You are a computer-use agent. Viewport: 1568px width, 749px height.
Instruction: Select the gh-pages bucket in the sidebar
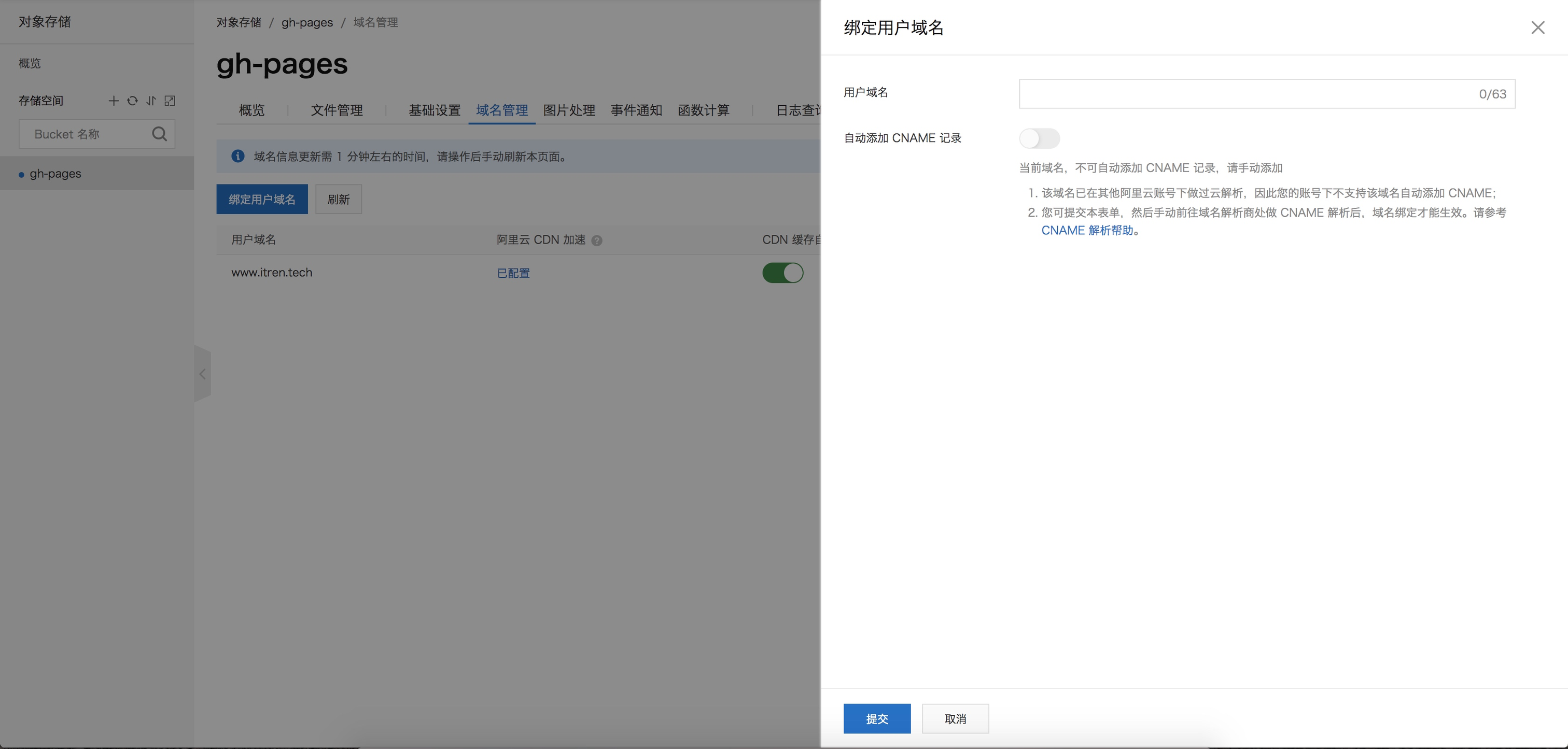coord(55,174)
